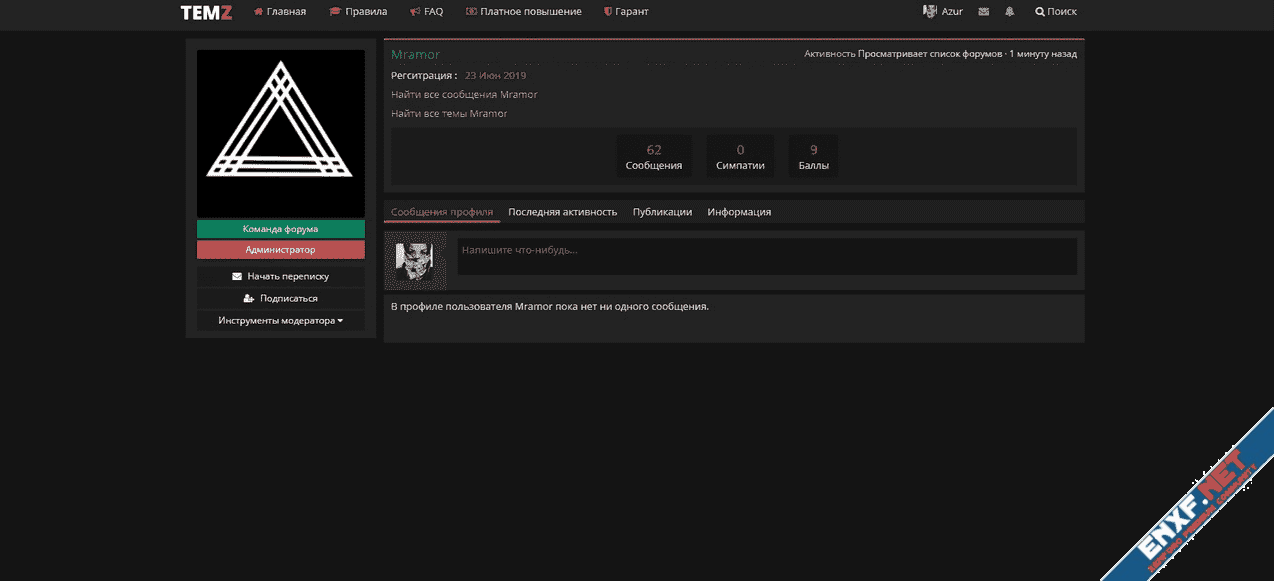Open the Правила rules page
The width and height of the screenshot is (1274, 581).
point(358,12)
